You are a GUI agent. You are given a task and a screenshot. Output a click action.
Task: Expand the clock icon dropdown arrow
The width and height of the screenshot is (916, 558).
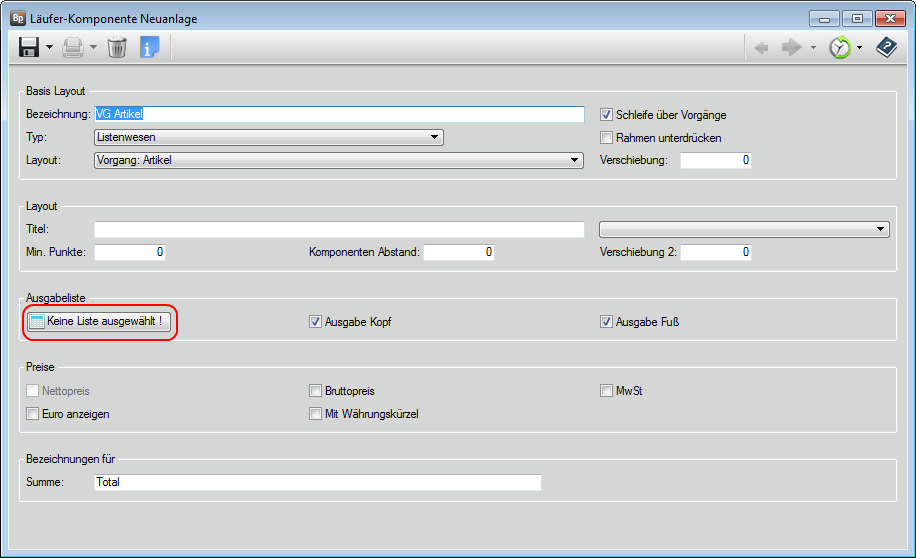[859, 48]
